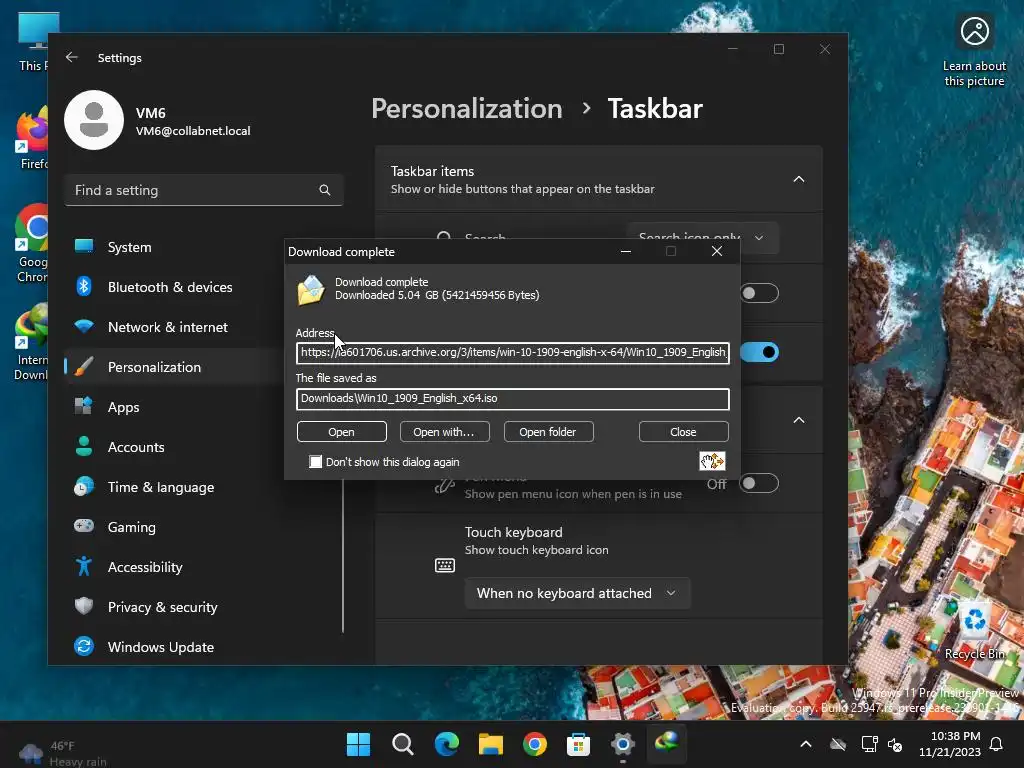Viewport: 1024px width, 768px height.
Task: Open Google Chrome desktop shortcut
Action: 33,244
